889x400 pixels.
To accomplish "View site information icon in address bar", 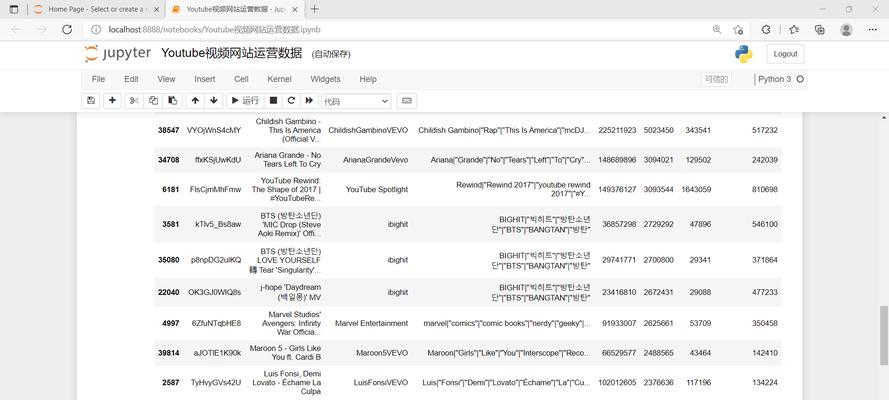I will pos(96,29).
